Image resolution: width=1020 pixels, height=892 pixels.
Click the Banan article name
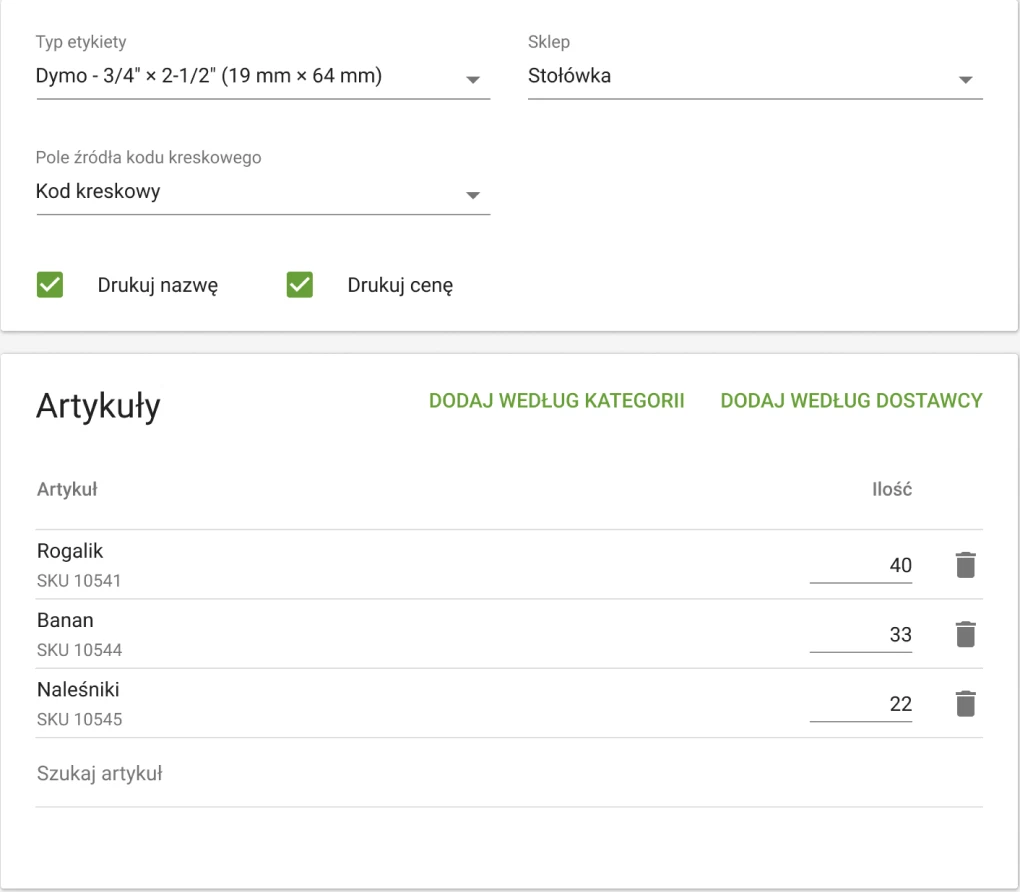point(65,620)
